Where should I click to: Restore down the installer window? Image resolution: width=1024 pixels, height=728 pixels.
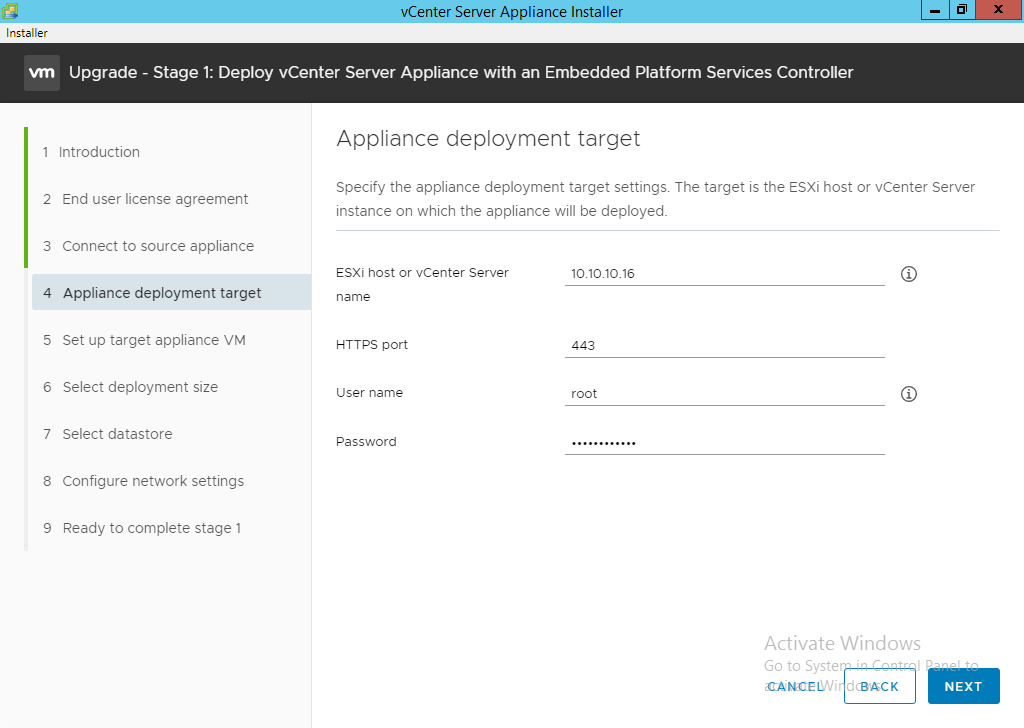962,10
